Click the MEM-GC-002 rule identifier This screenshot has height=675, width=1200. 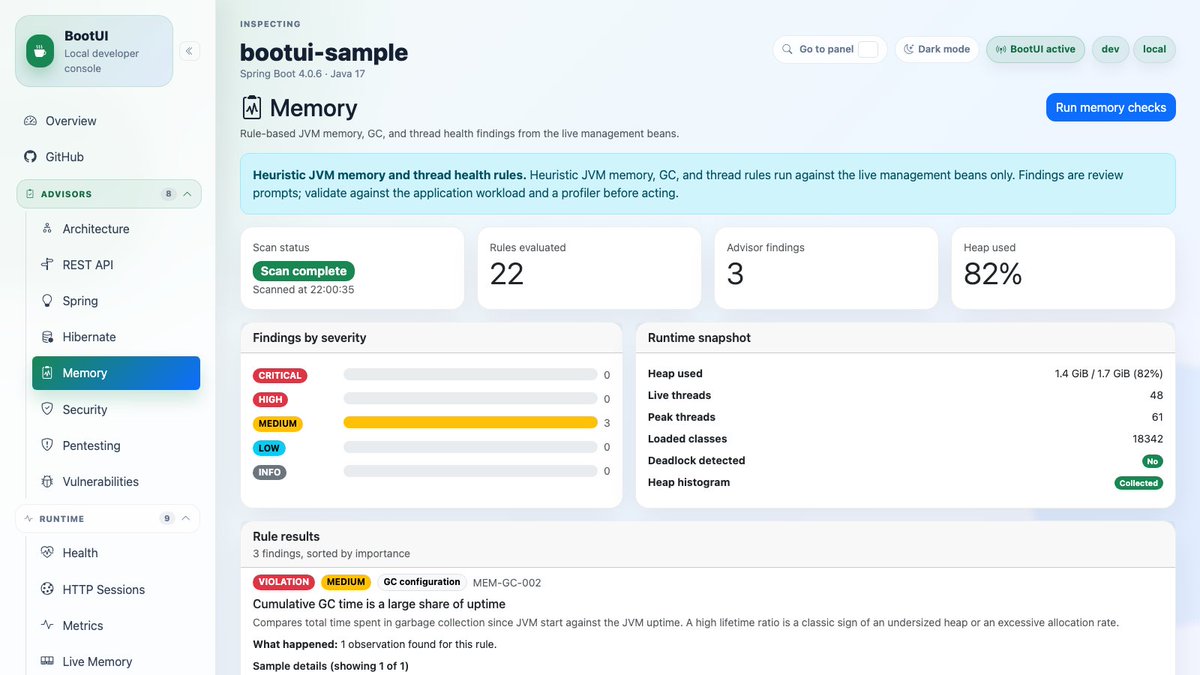[x=507, y=582]
